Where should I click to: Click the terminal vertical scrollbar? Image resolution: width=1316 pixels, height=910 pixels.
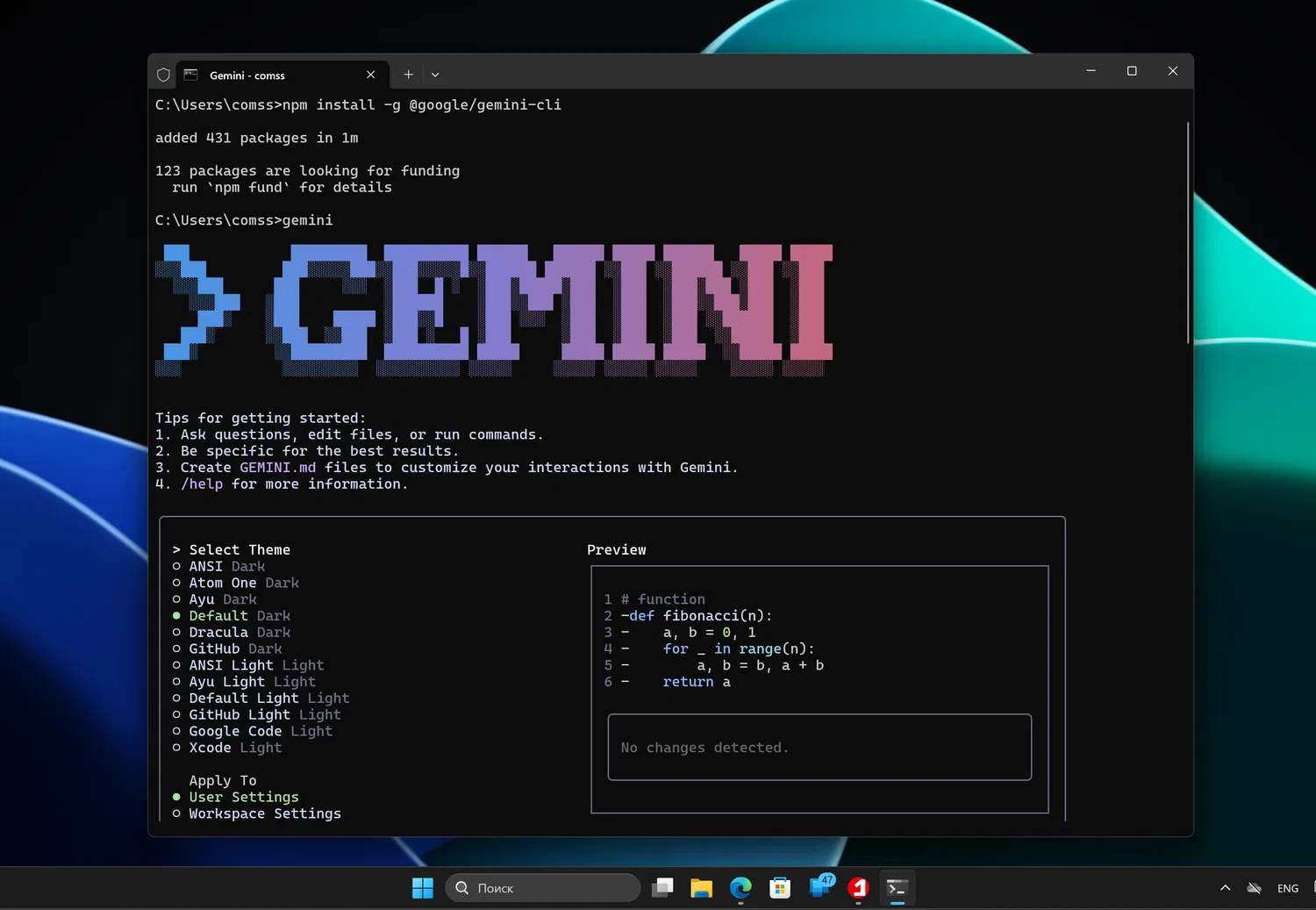pyautogui.click(x=1188, y=233)
